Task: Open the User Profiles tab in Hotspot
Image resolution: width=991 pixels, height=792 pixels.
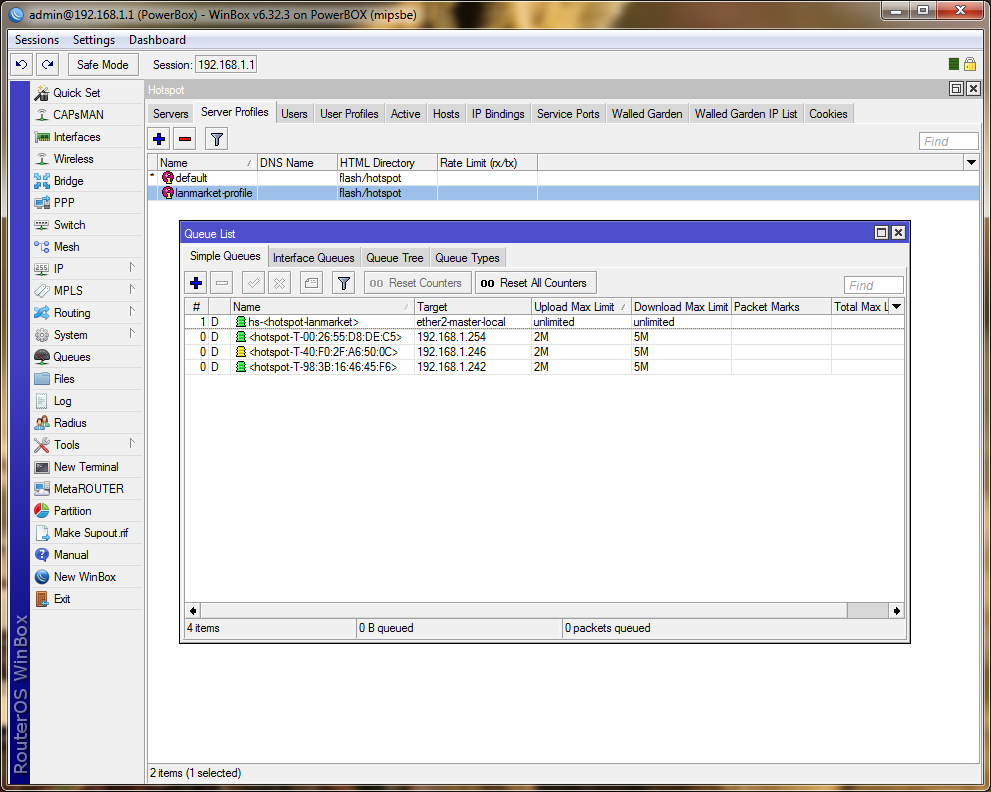Action: (349, 114)
